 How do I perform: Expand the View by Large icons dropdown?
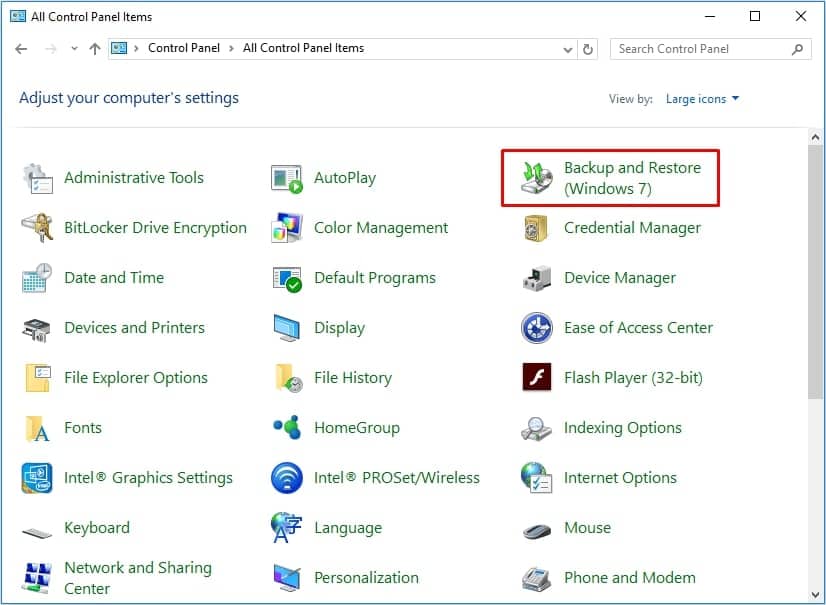pos(702,99)
